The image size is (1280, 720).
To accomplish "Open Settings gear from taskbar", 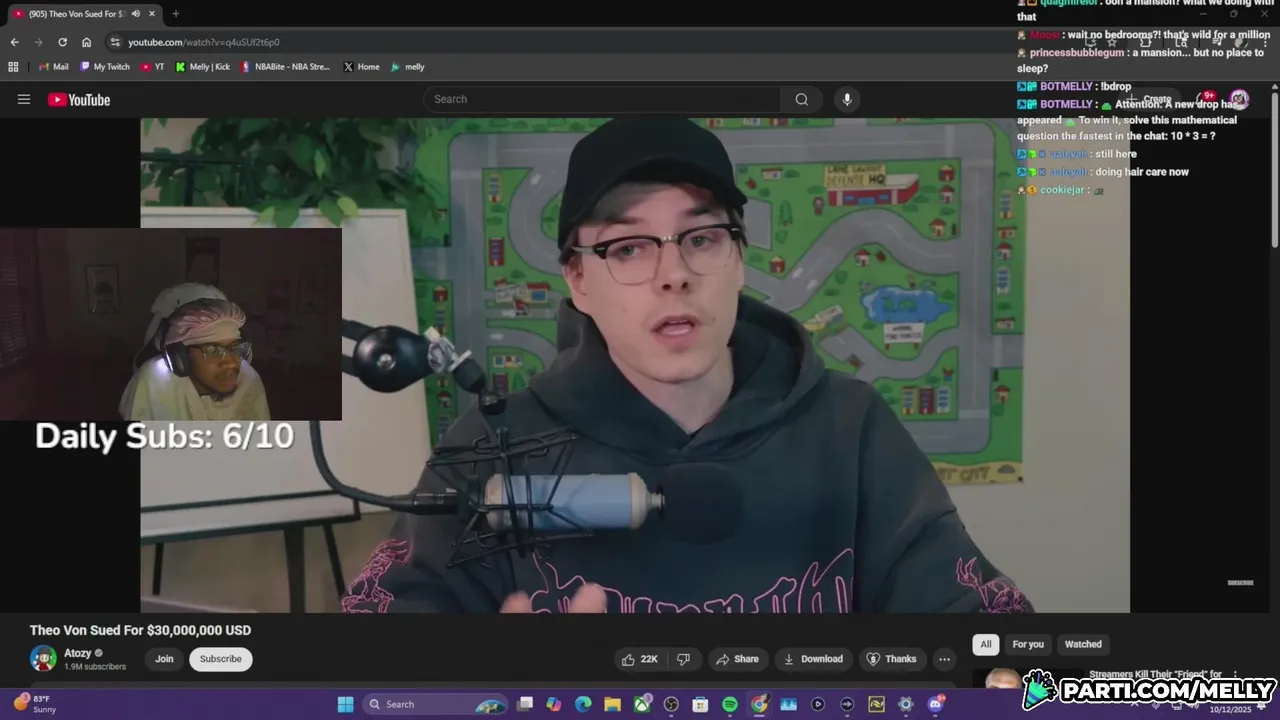I will click(906, 704).
